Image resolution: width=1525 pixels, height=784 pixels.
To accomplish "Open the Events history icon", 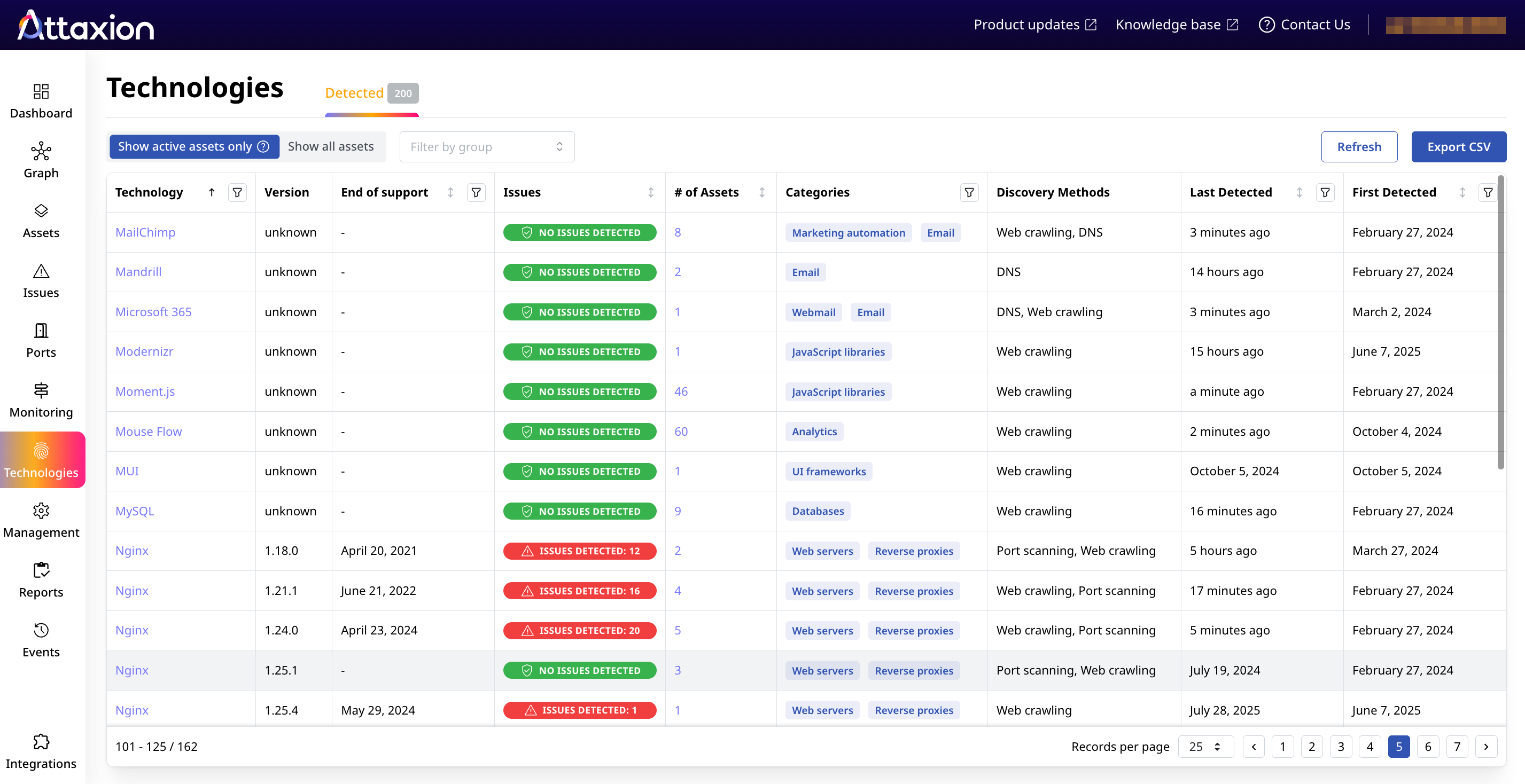I will [41, 630].
